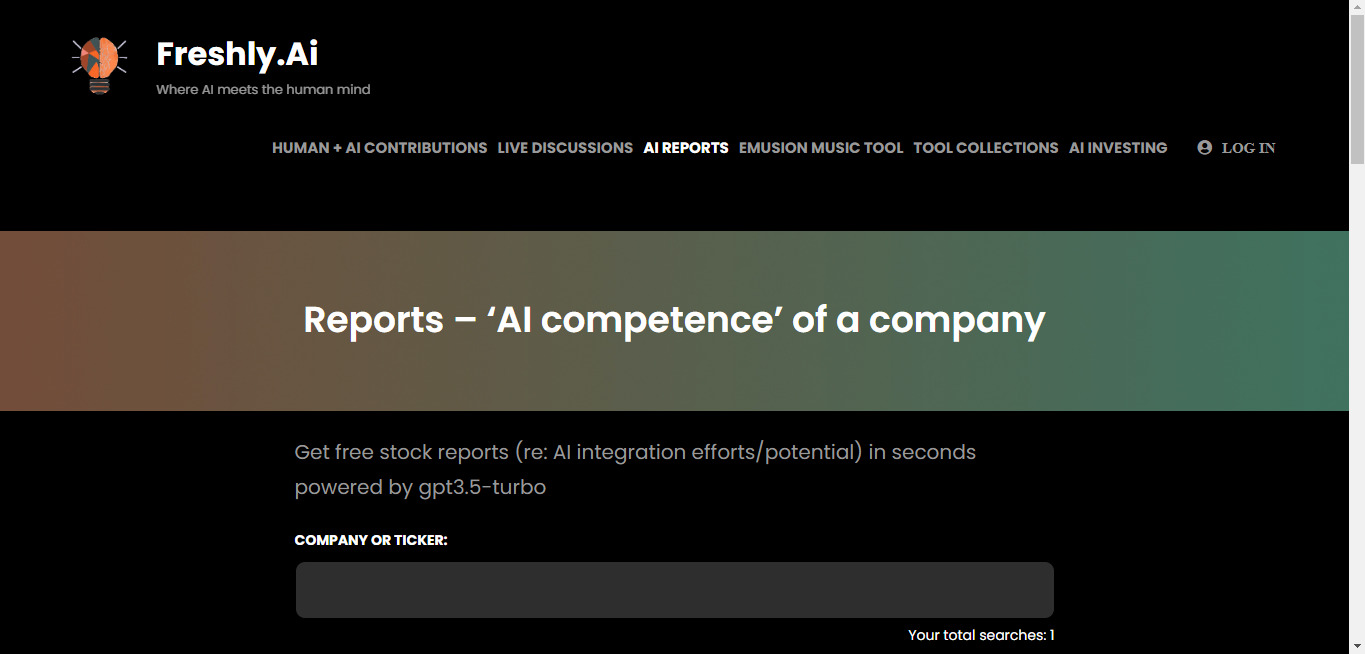This screenshot has width=1365, height=654.
Task: Navigate to Tool Collections
Action: [986, 147]
